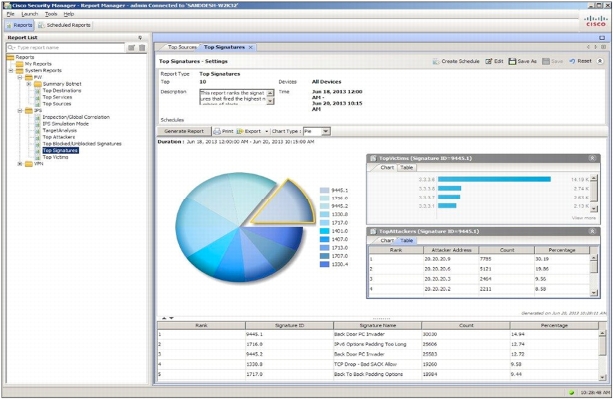Open the tab list icon at the tab strip's end
The image size is (614, 400).
coord(603,47)
